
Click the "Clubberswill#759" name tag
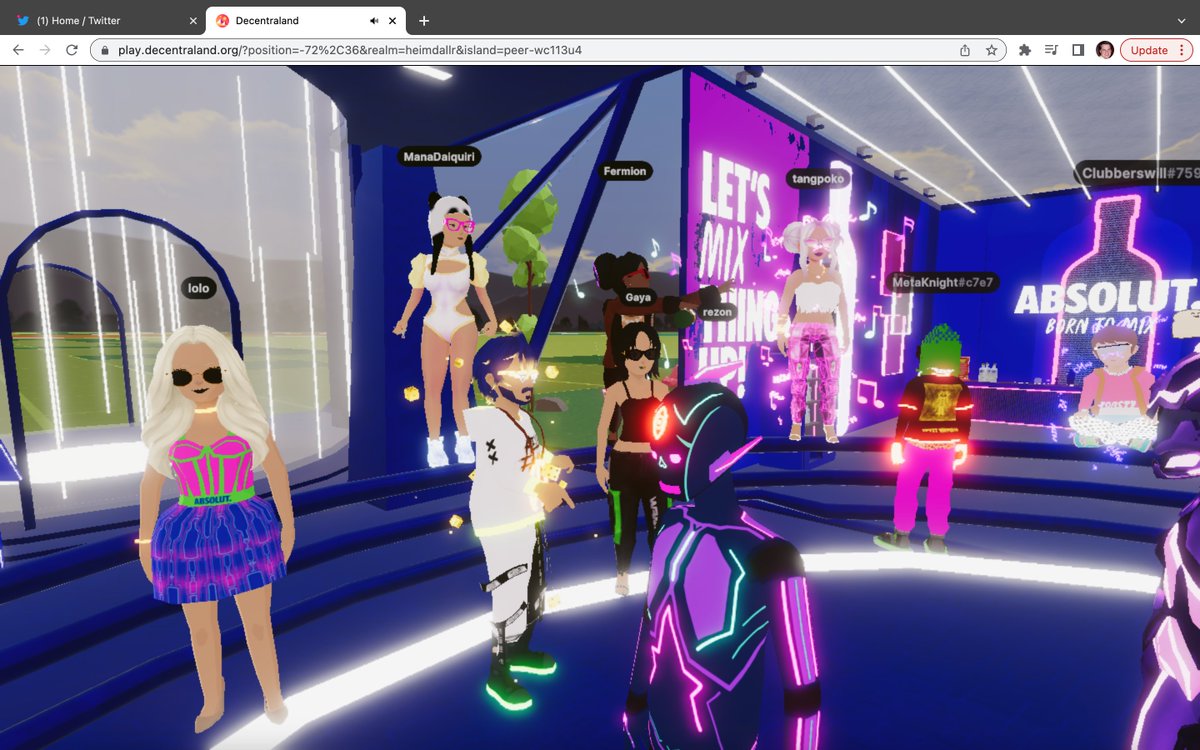coord(1138,172)
